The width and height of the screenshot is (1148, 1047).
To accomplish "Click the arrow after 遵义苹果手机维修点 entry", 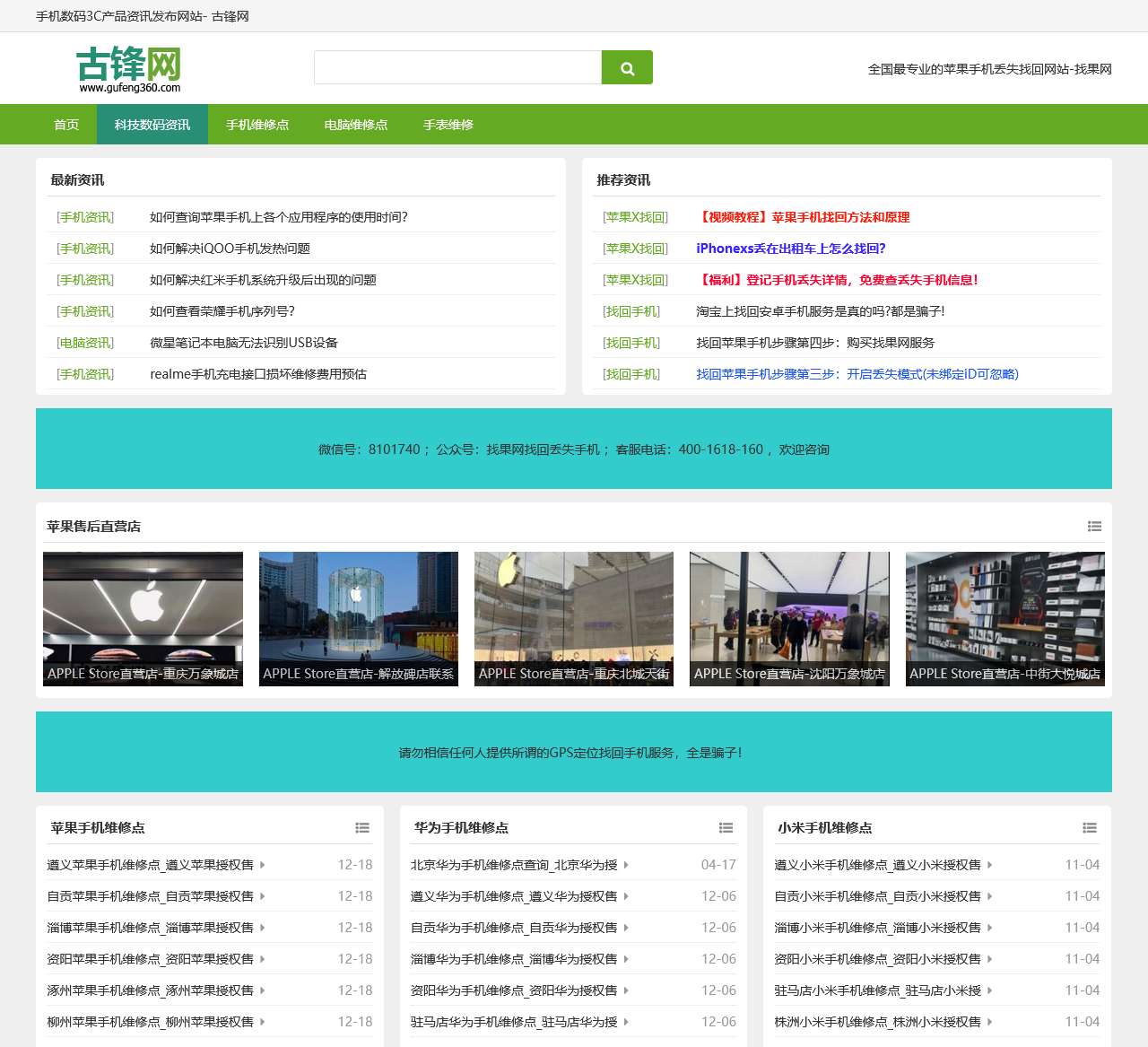I will pyautogui.click(x=261, y=865).
